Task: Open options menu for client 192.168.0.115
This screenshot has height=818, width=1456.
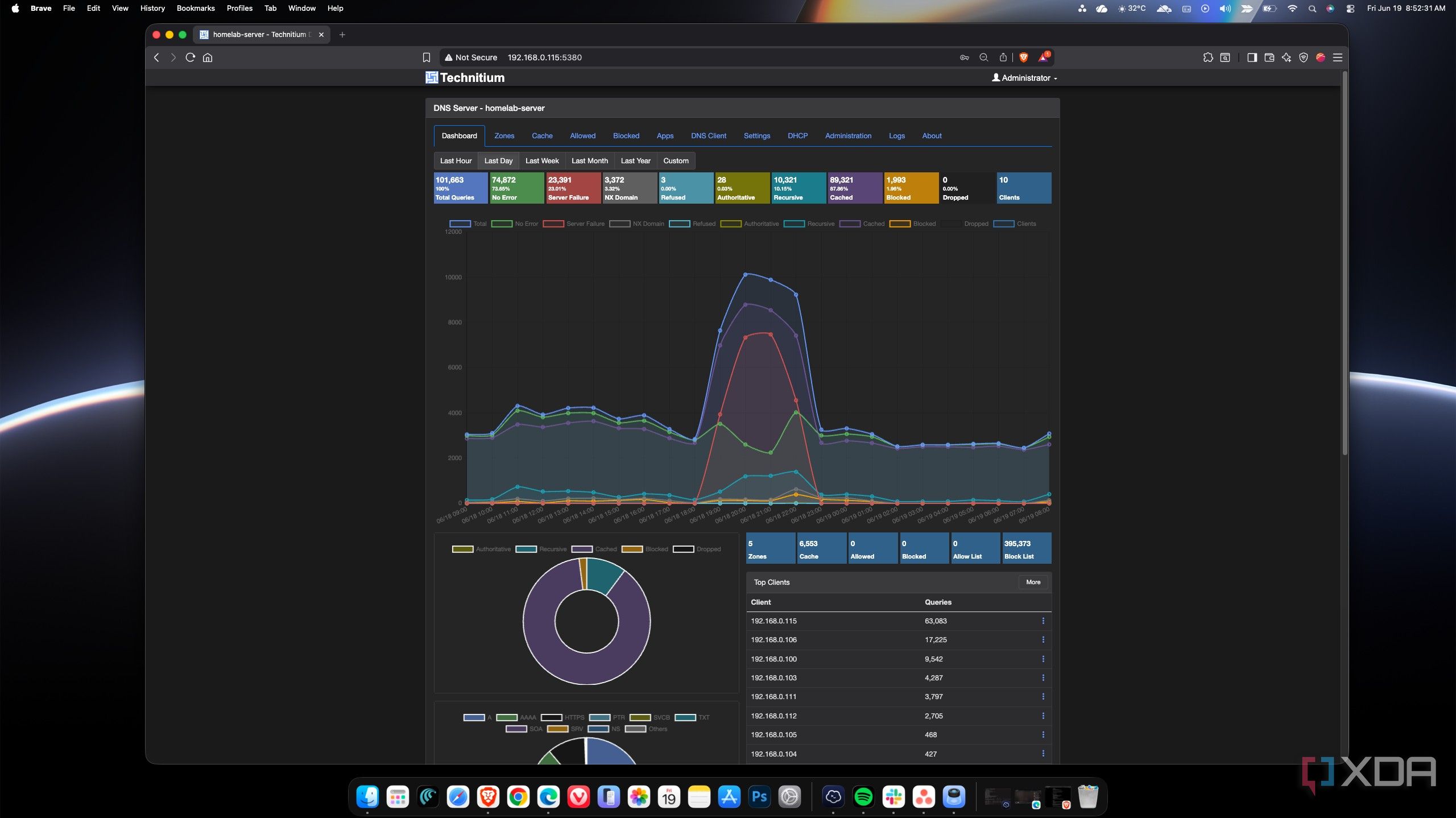Action: click(x=1043, y=621)
